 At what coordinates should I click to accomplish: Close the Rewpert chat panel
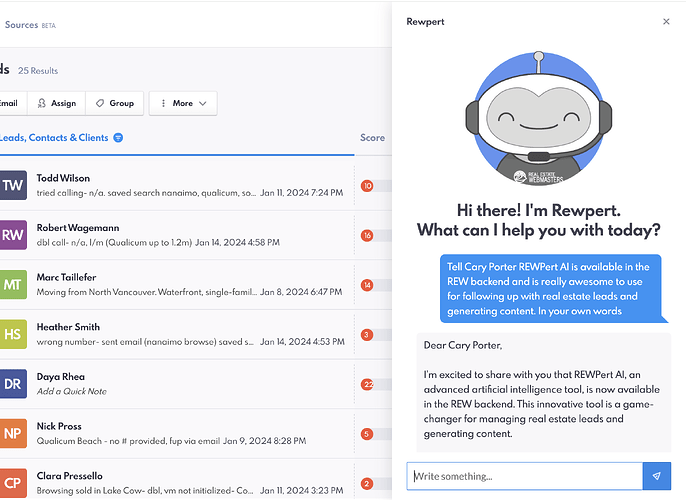point(666,21)
